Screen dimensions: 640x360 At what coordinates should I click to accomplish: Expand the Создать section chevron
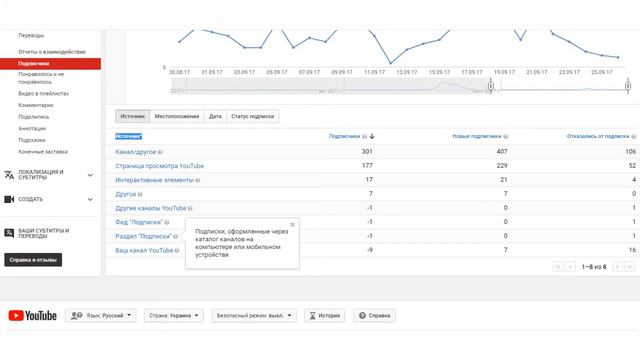pos(90,199)
